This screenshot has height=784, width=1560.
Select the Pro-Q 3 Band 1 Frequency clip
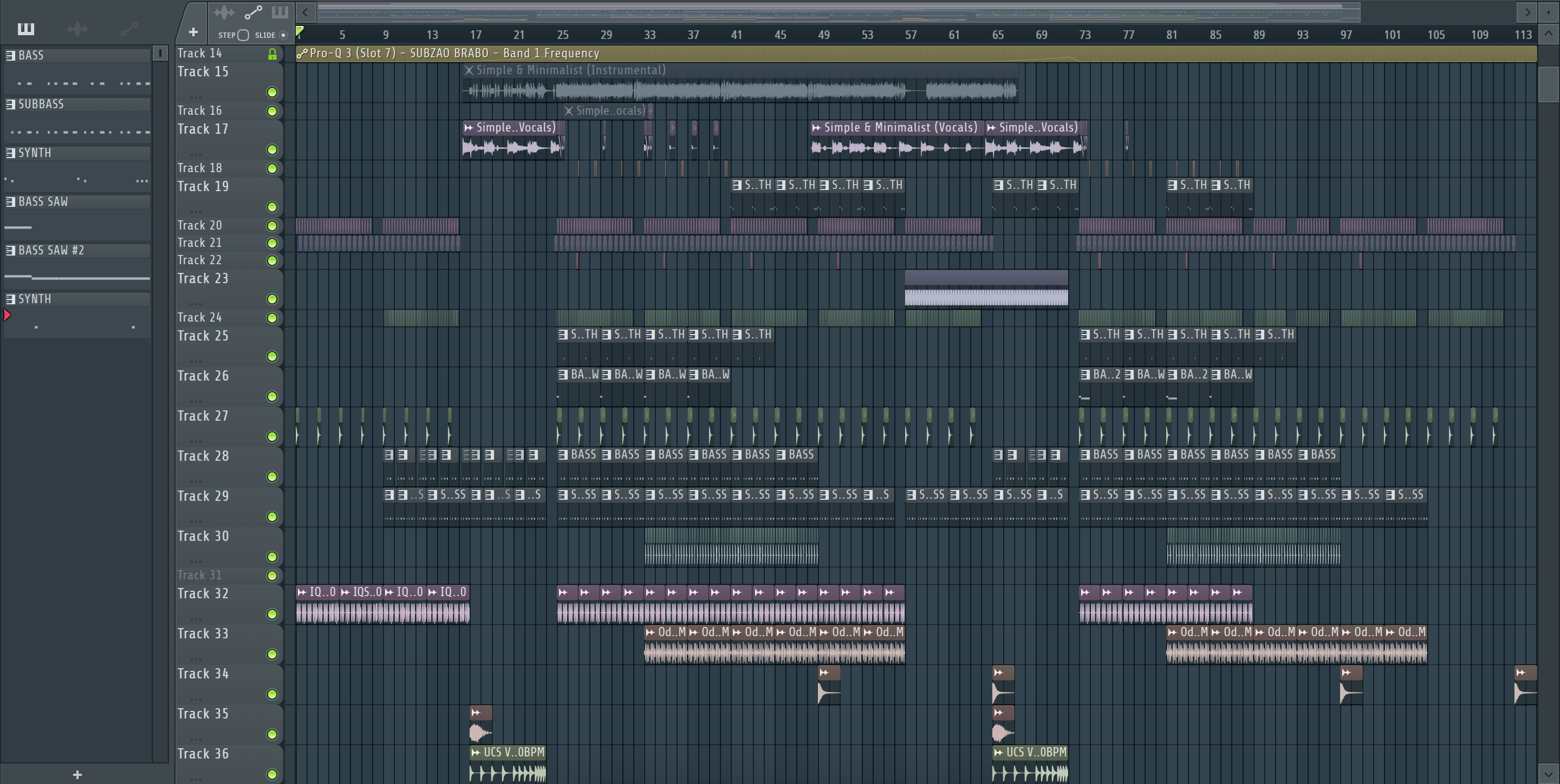pyautogui.click(x=916, y=54)
